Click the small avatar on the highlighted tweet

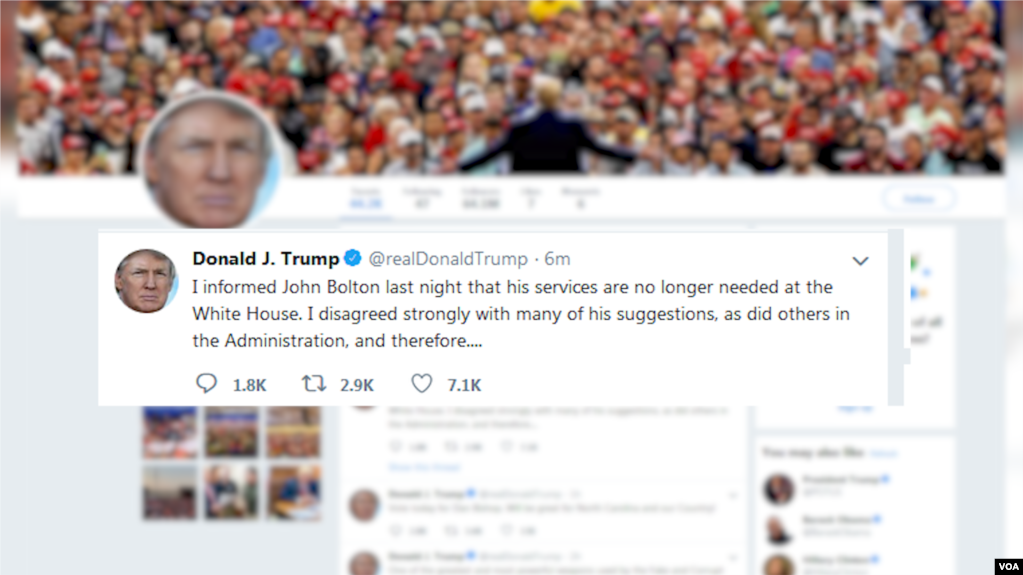pyautogui.click(x=146, y=281)
